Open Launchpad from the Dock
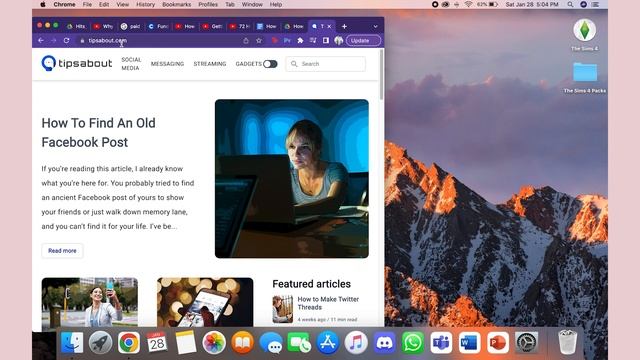The image size is (640, 360). [100, 342]
